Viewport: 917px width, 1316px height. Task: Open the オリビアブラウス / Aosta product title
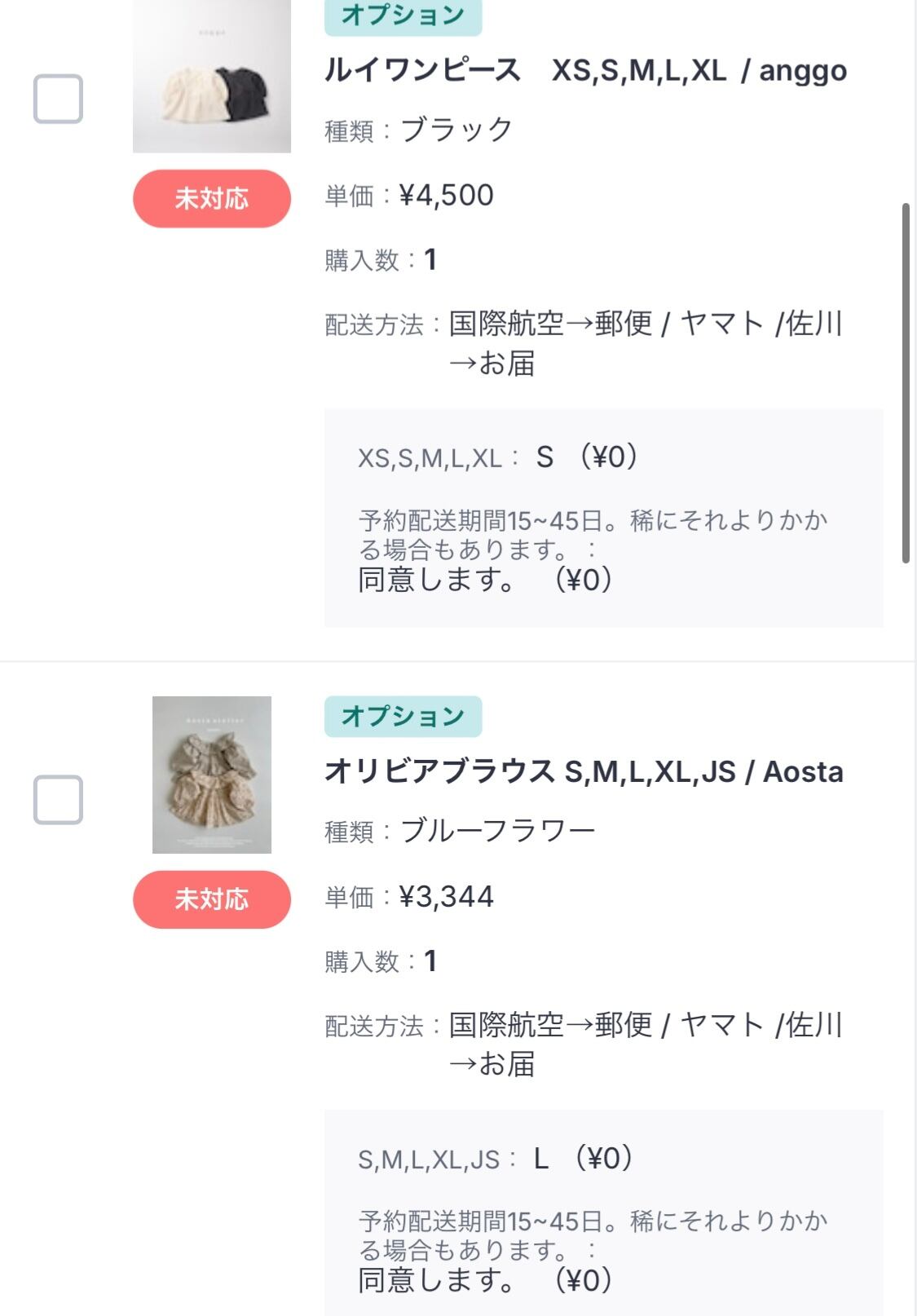coord(584,771)
